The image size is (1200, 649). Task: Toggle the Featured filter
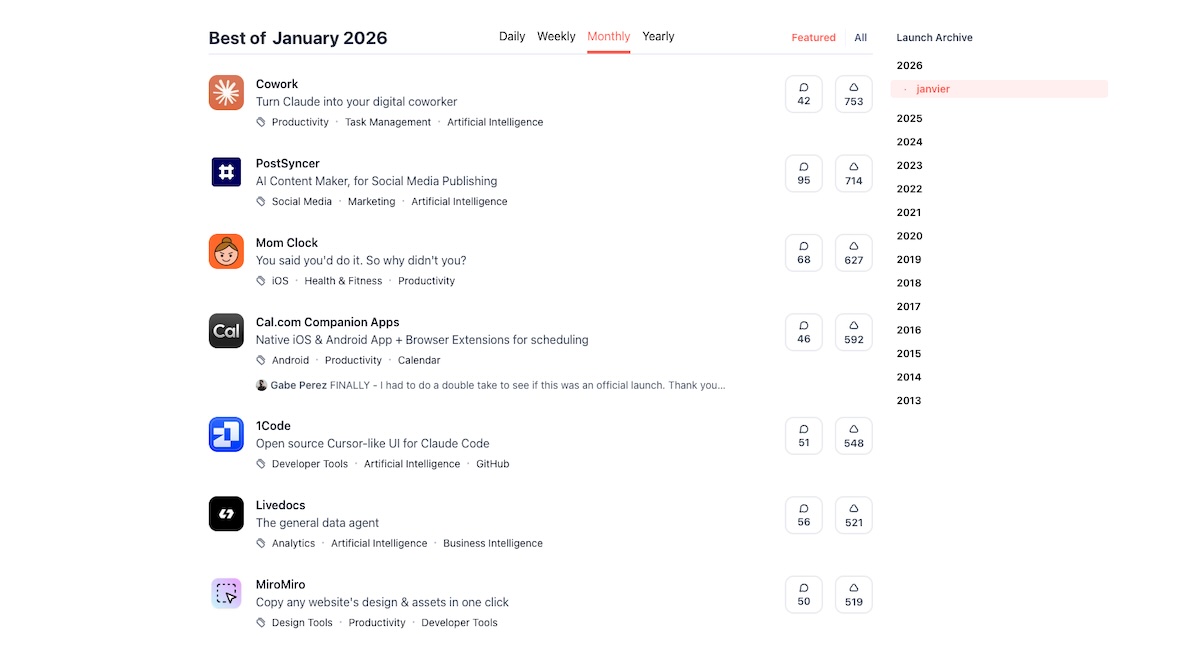pos(813,38)
